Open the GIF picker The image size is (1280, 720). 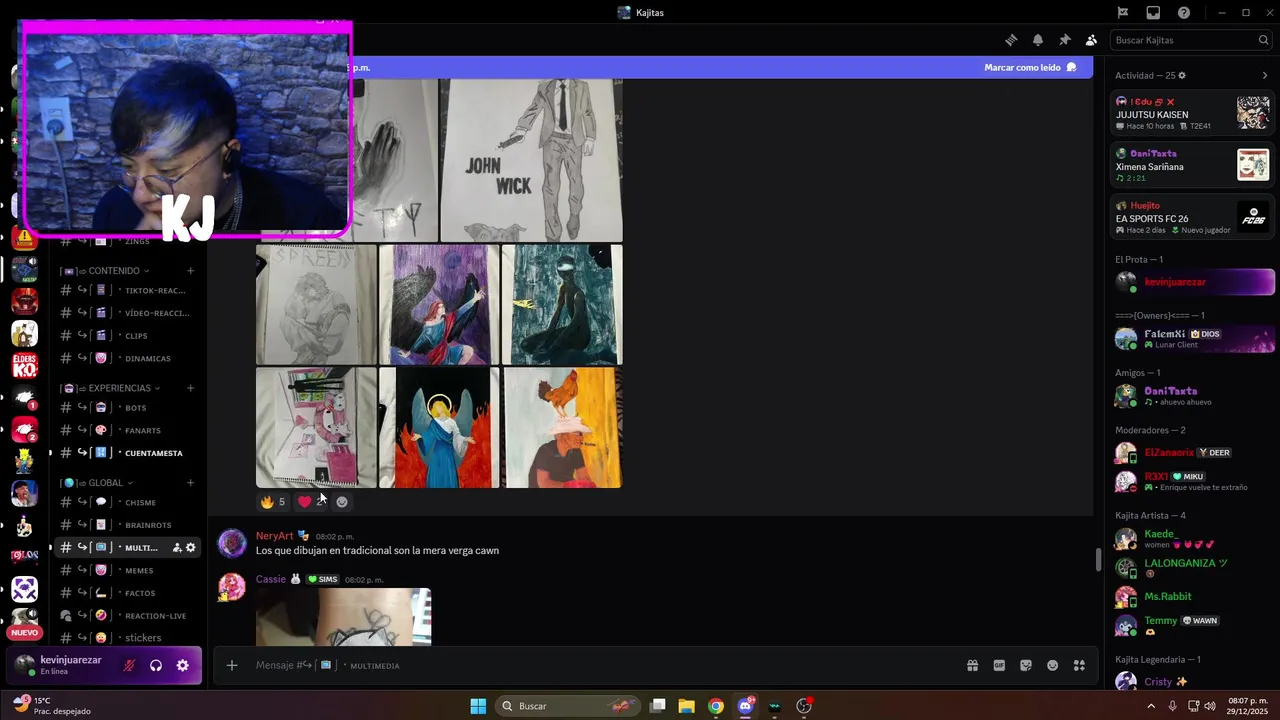click(999, 665)
